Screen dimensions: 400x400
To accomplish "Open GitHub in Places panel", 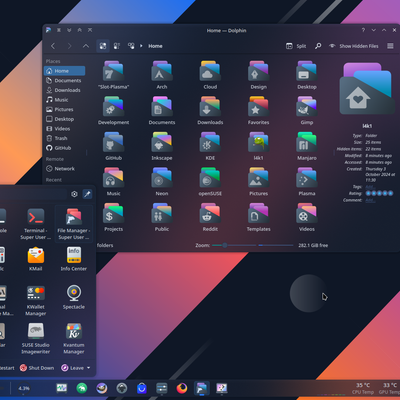I will [x=64, y=148].
